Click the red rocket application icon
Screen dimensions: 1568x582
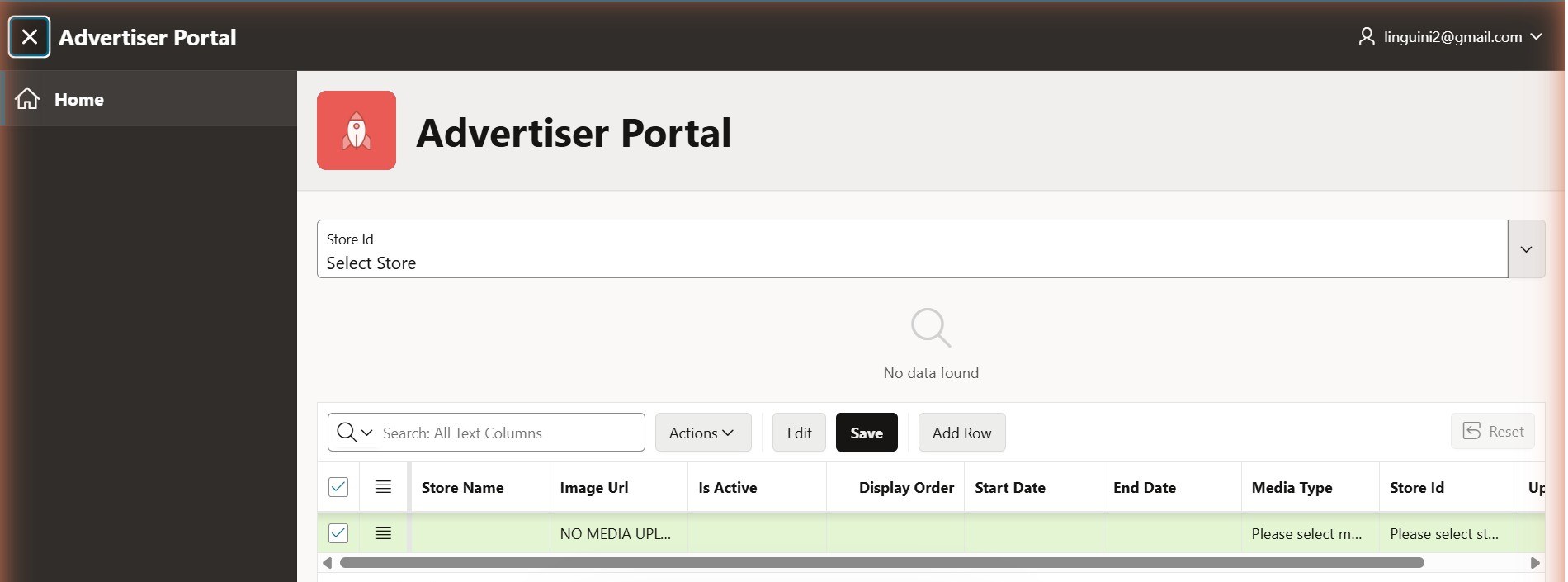(357, 130)
